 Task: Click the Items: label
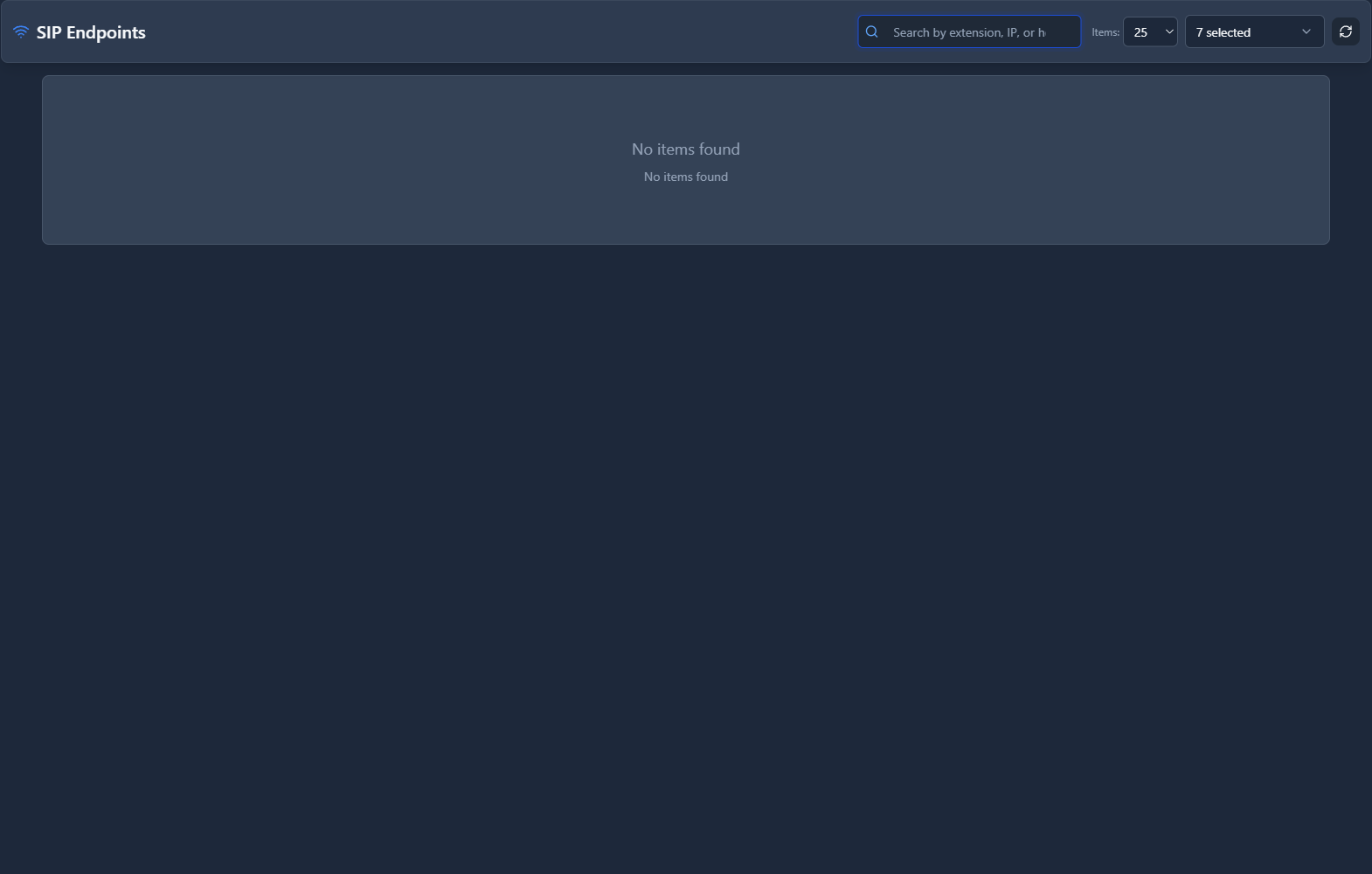[x=1105, y=32]
